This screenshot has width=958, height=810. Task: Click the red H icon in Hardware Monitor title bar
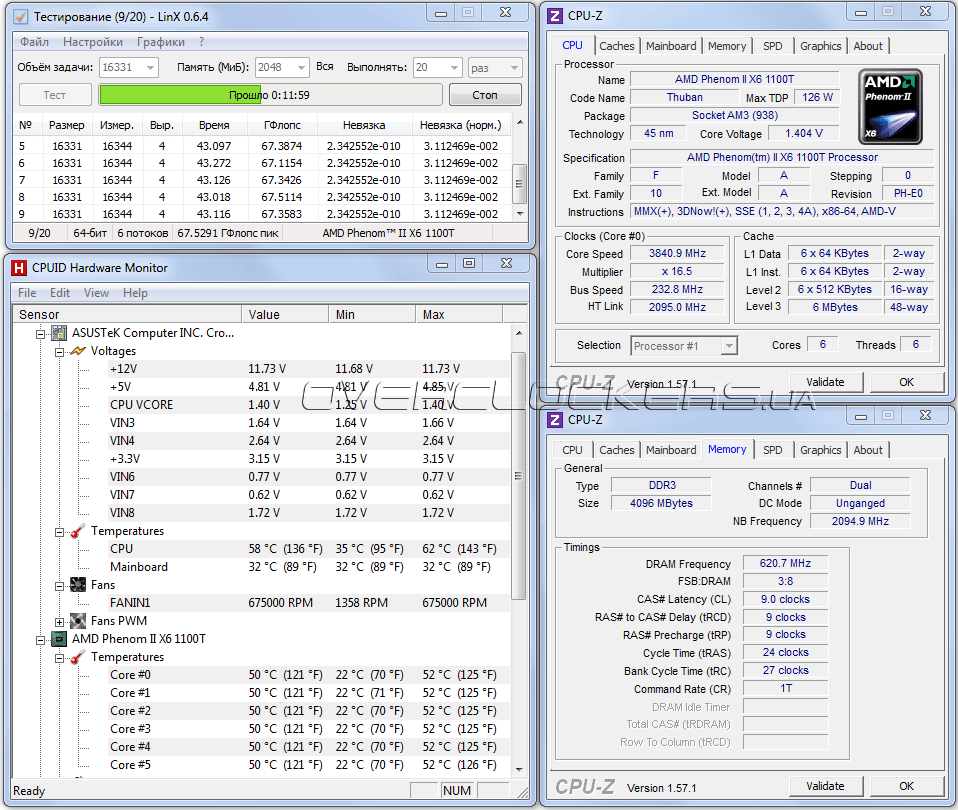point(18,267)
